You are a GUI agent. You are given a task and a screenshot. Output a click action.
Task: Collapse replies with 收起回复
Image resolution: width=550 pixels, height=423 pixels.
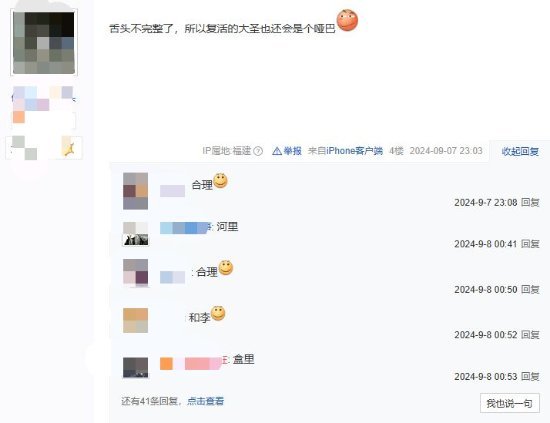[x=520, y=151]
